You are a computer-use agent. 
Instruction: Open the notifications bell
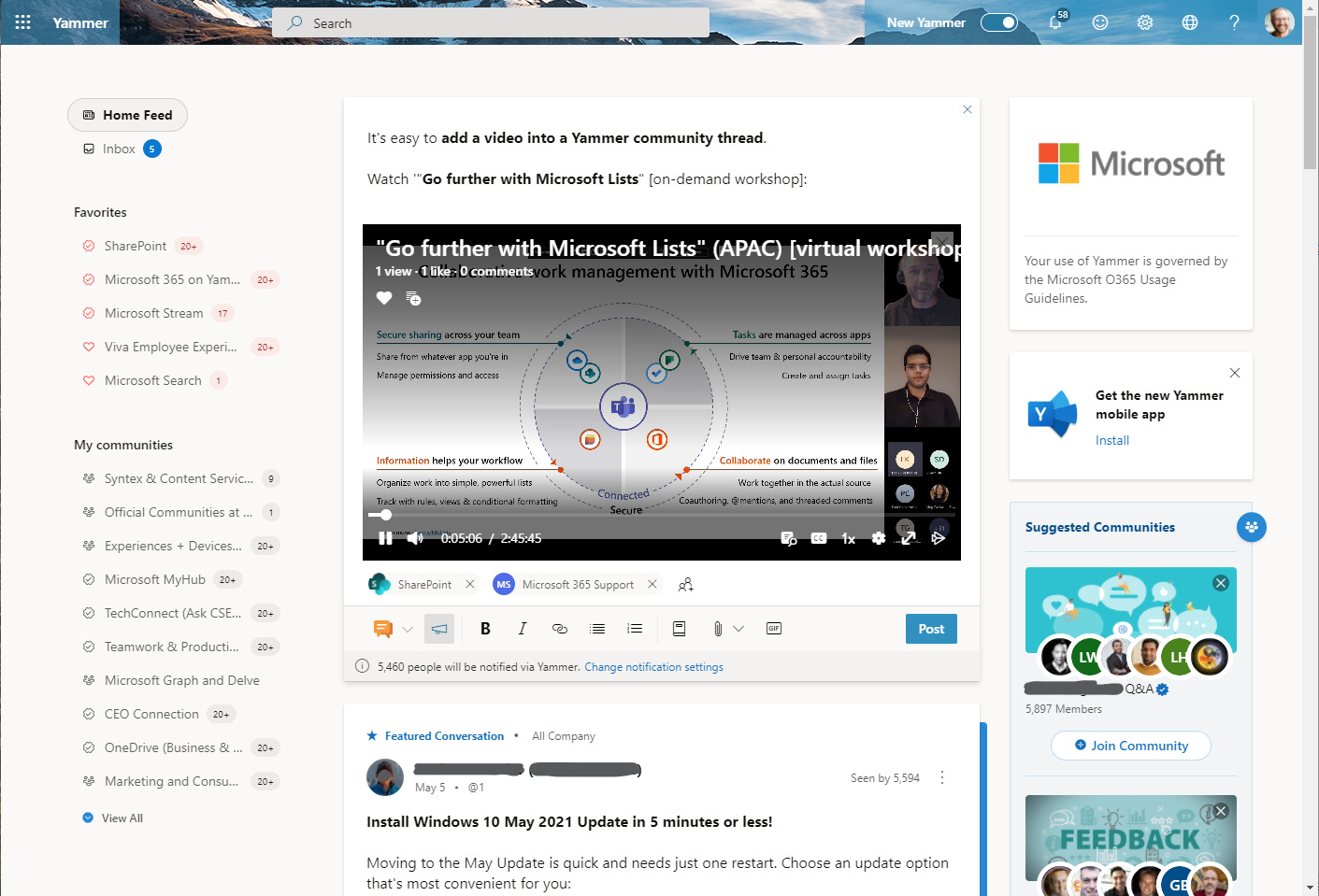(x=1055, y=22)
